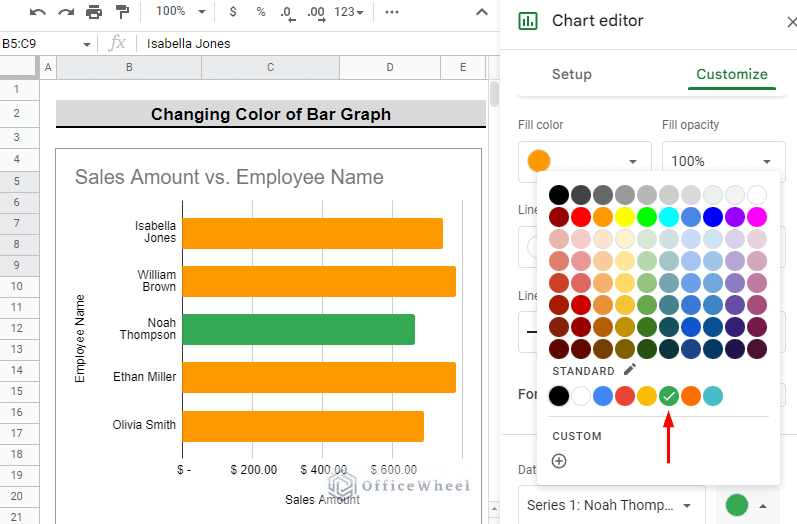Add a custom color
Screen dimensions: 797x524
point(559,461)
